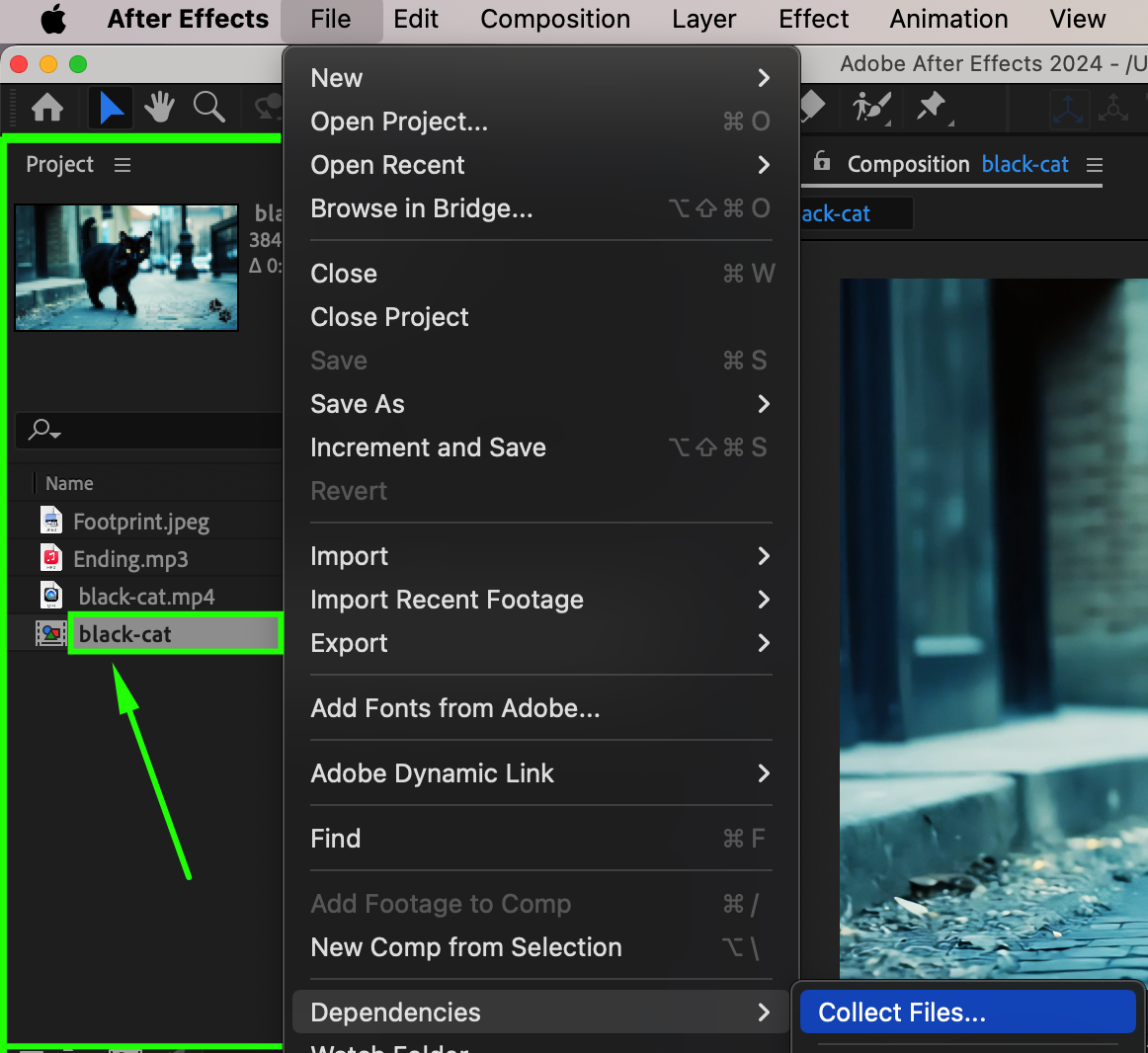The width and height of the screenshot is (1148, 1053).
Task: Open the After Effects app menu
Action: 188,19
